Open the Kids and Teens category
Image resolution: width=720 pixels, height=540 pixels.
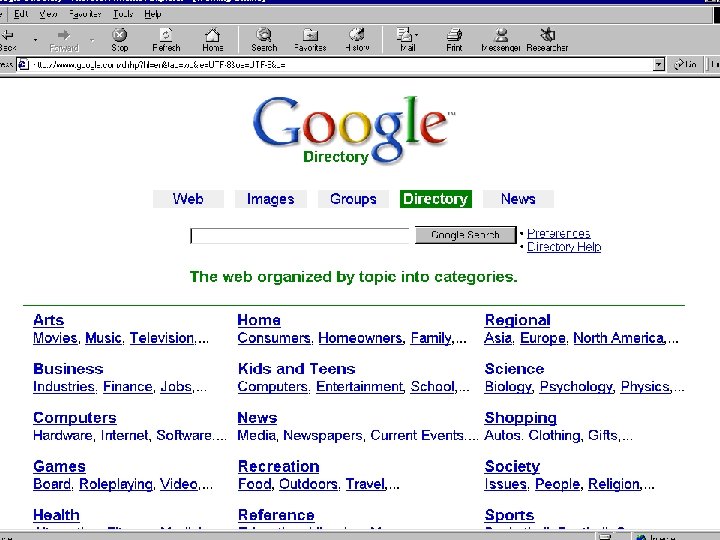tap(296, 369)
